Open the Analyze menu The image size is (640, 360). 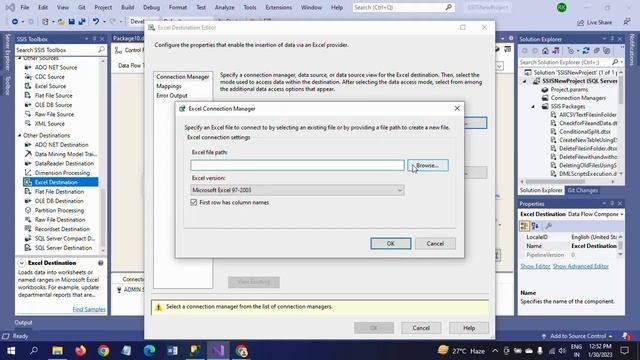(x=224, y=7)
